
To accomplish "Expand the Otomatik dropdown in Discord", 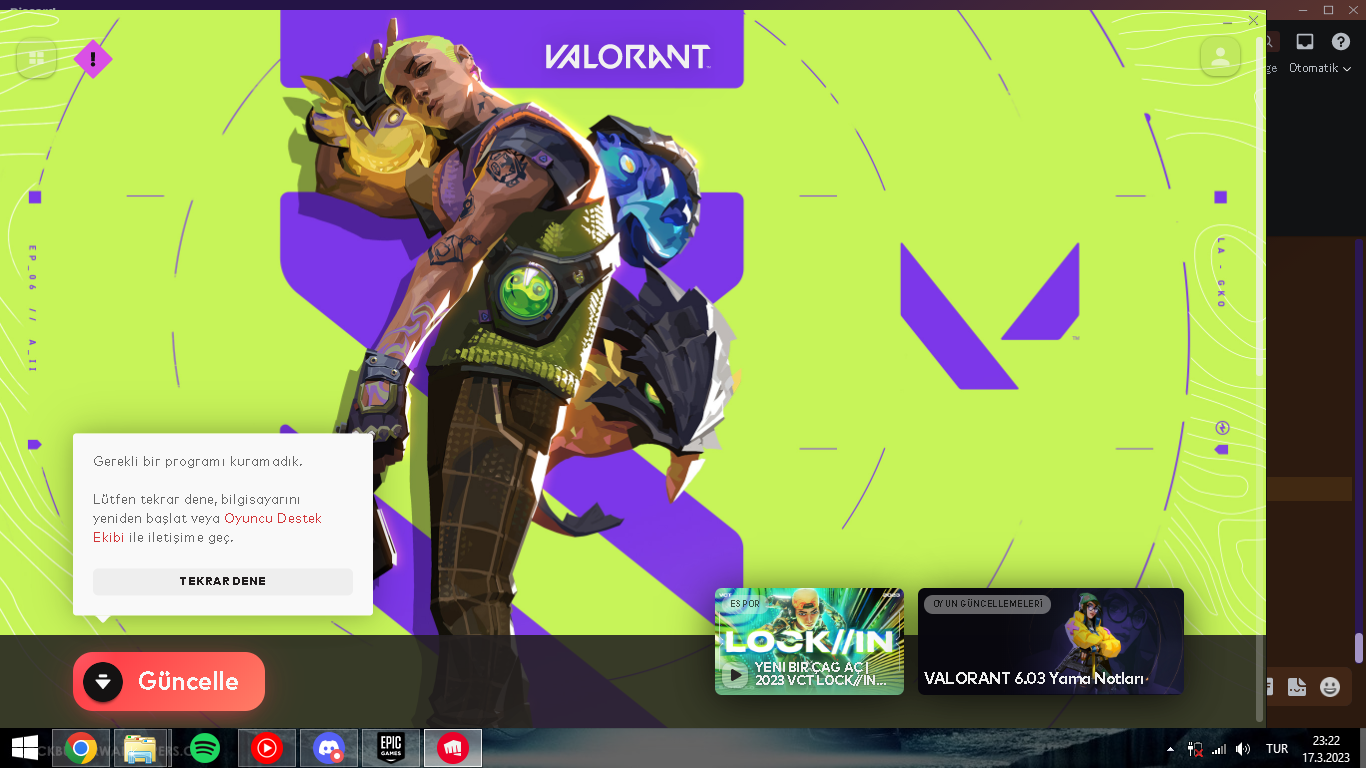I will coord(1320,68).
